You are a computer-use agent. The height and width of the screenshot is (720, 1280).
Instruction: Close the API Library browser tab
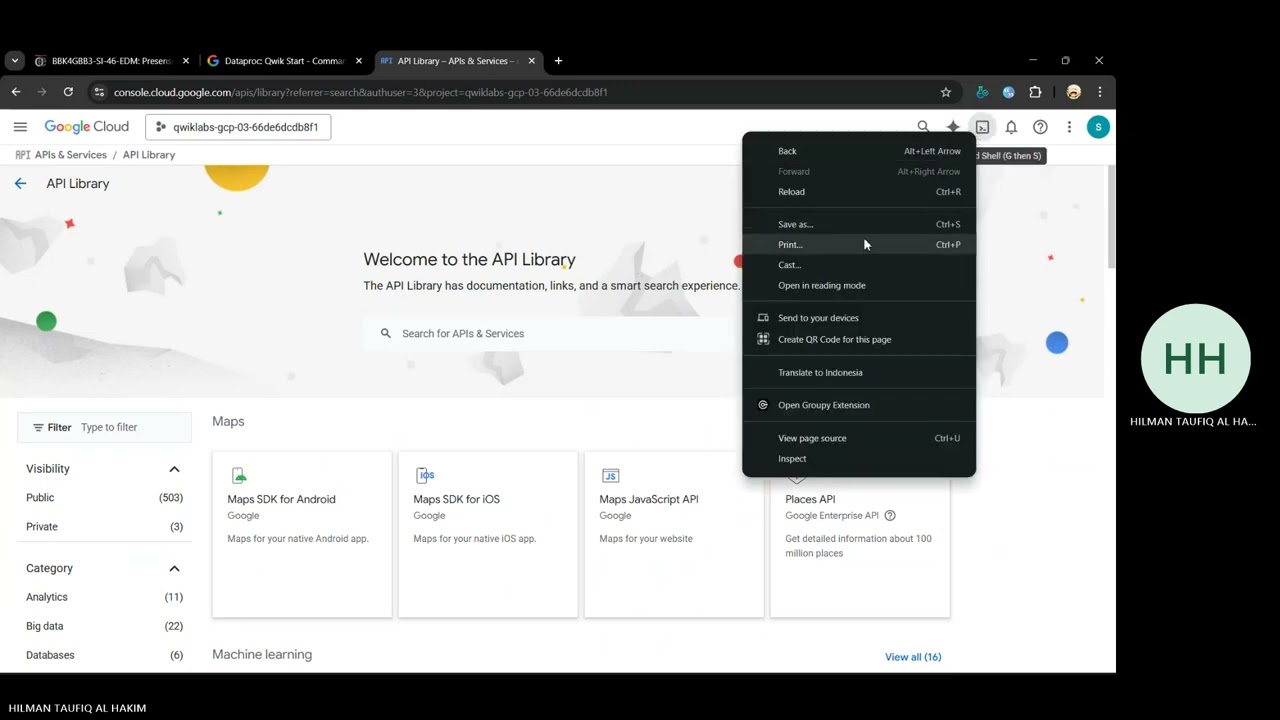coord(532,61)
